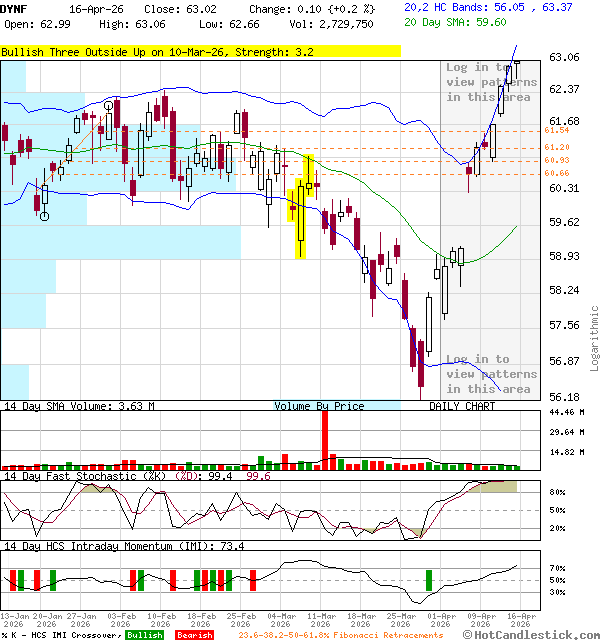
Task: Click the lower 'Log in to view patterns' notice
Action: pyautogui.click(x=490, y=374)
